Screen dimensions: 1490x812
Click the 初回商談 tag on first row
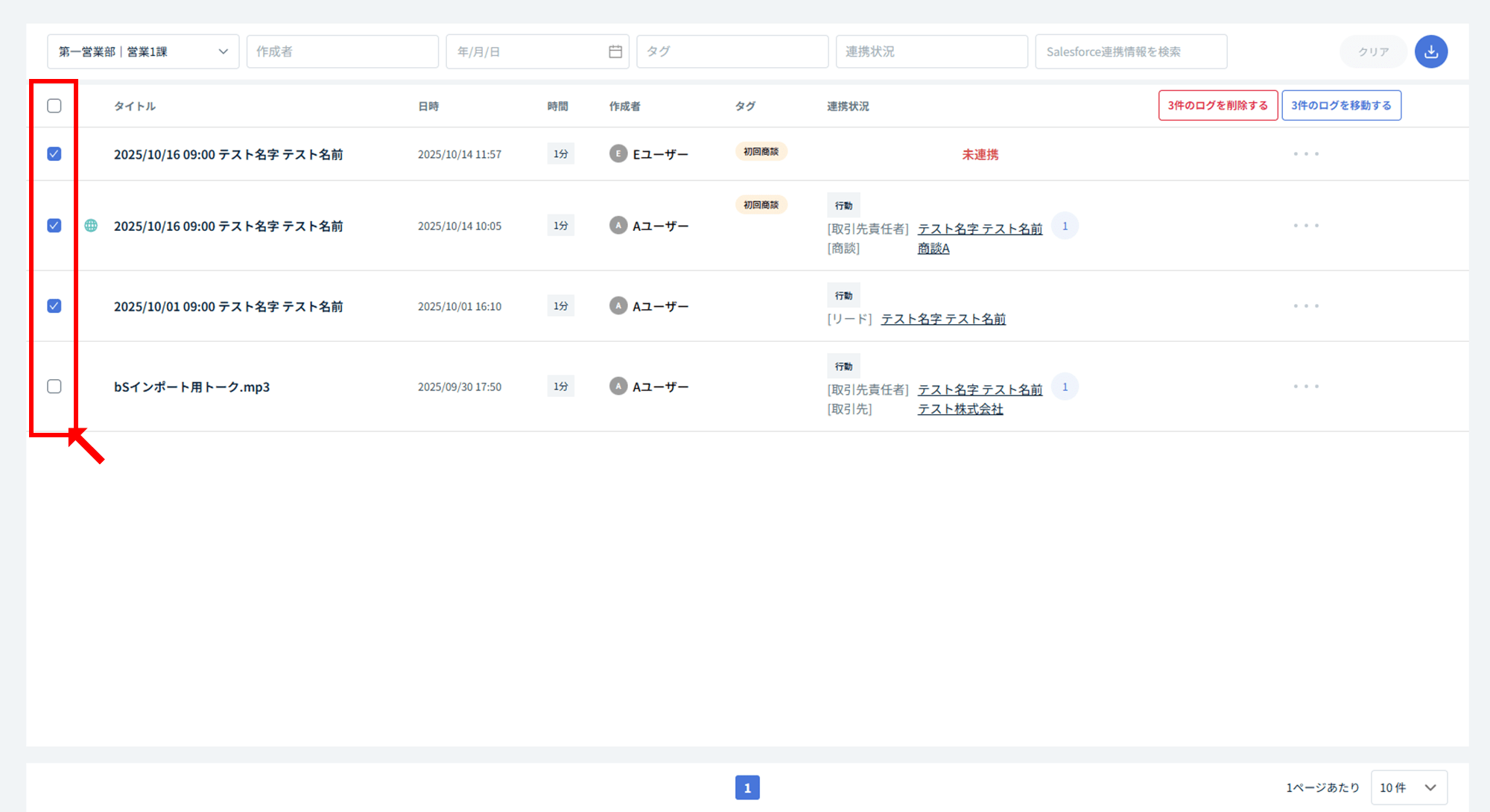[761, 151]
